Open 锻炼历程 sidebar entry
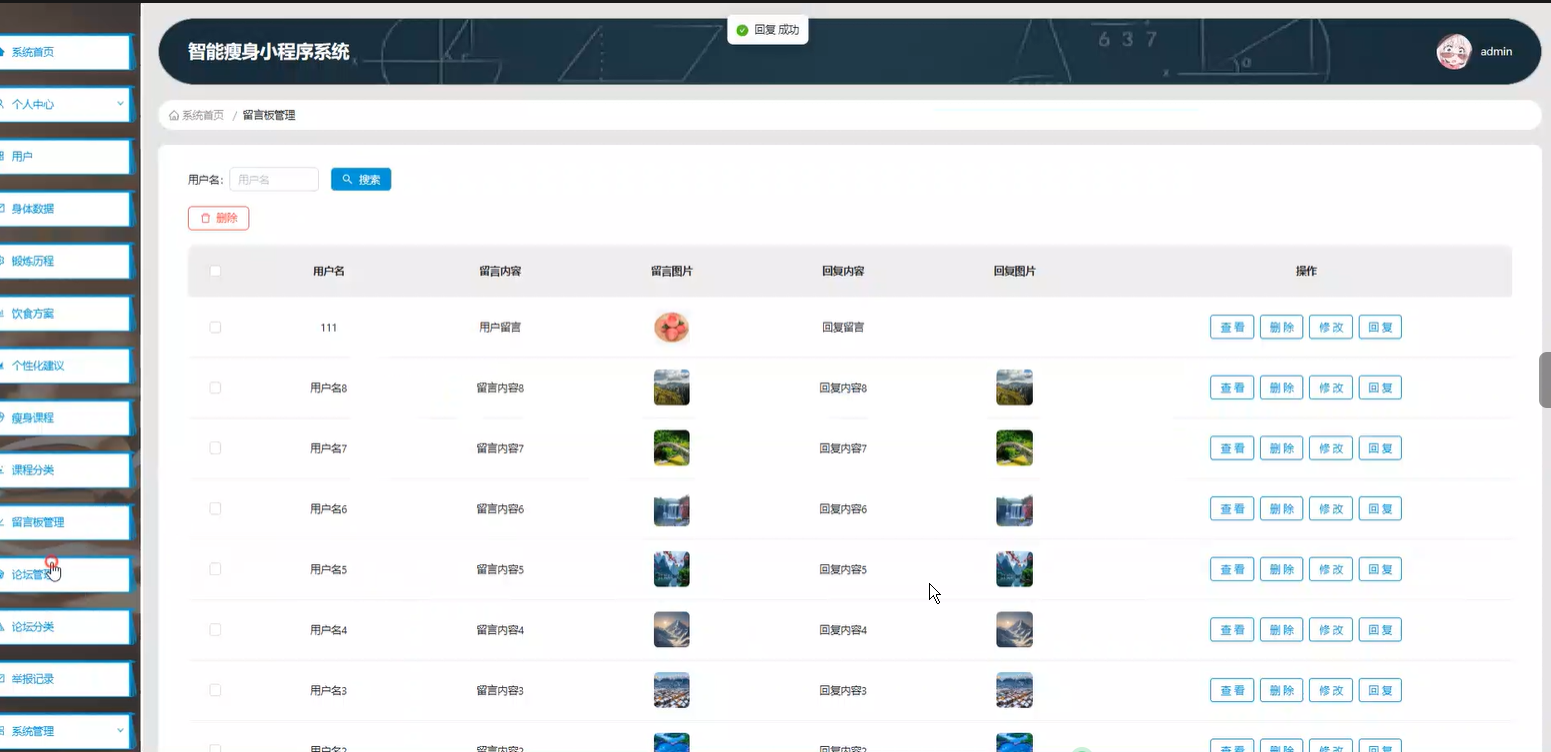The image size is (1551, 752). click(65, 261)
